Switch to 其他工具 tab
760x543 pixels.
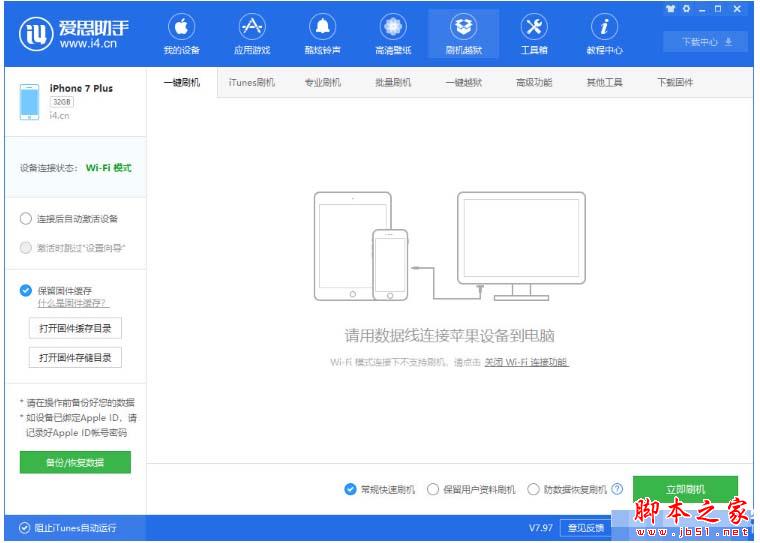[x=604, y=82]
